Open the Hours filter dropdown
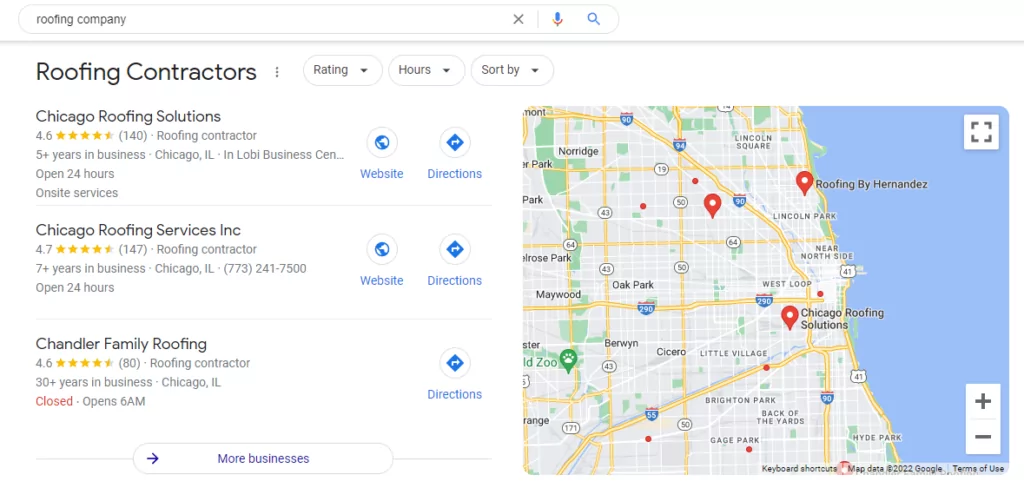This screenshot has height=488, width=1024. pos(426,70)
